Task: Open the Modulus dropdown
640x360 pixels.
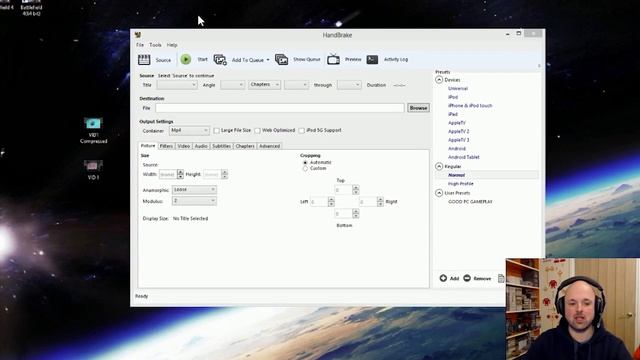Action: (x=194, y=201)
